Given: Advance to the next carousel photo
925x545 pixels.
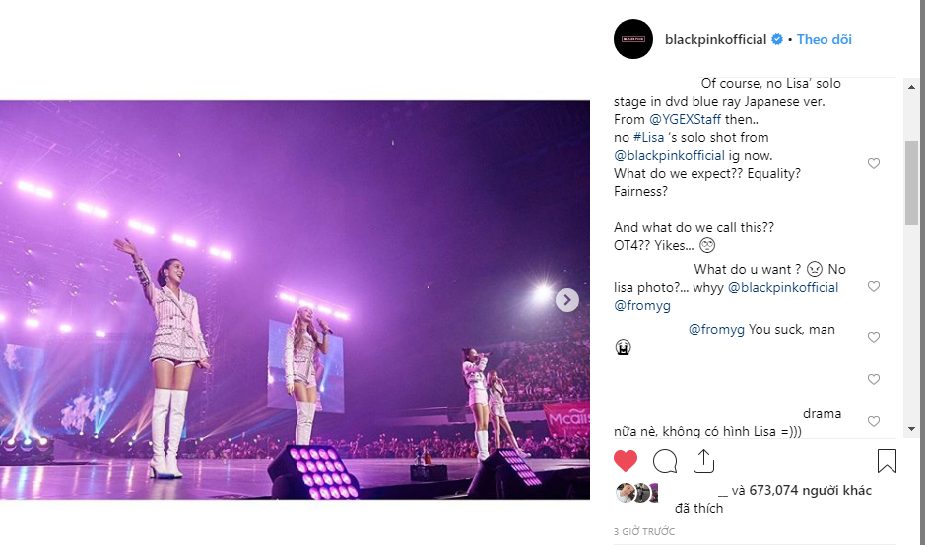Looking at the screenshot, I should point(566,300).
